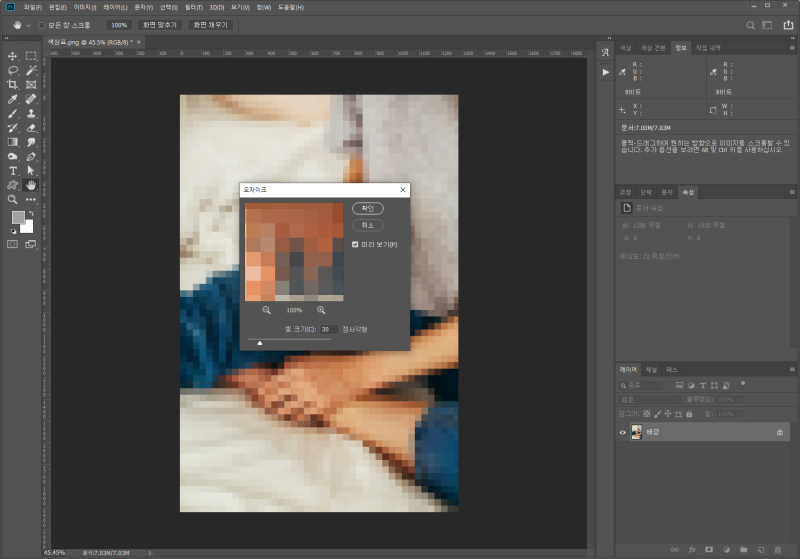Open the layer filter type dropdown

[x=640, y=386]
